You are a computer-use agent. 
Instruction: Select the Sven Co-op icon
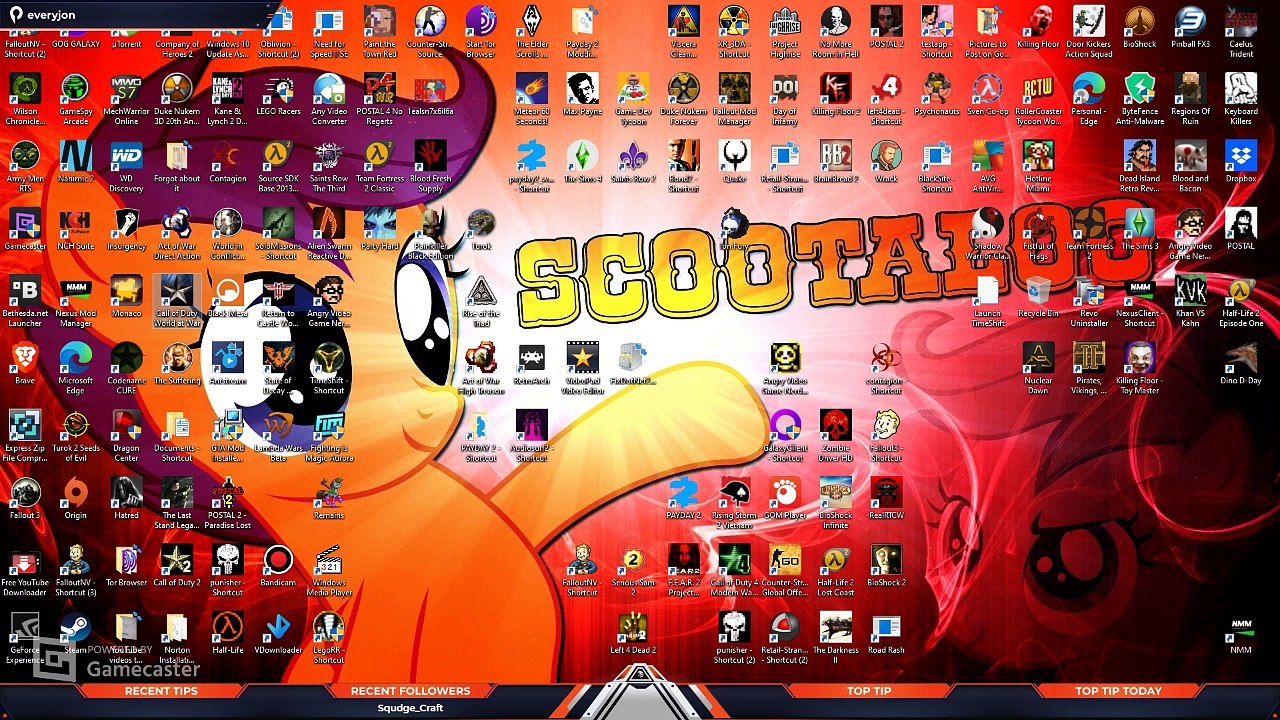coord(987,93)
